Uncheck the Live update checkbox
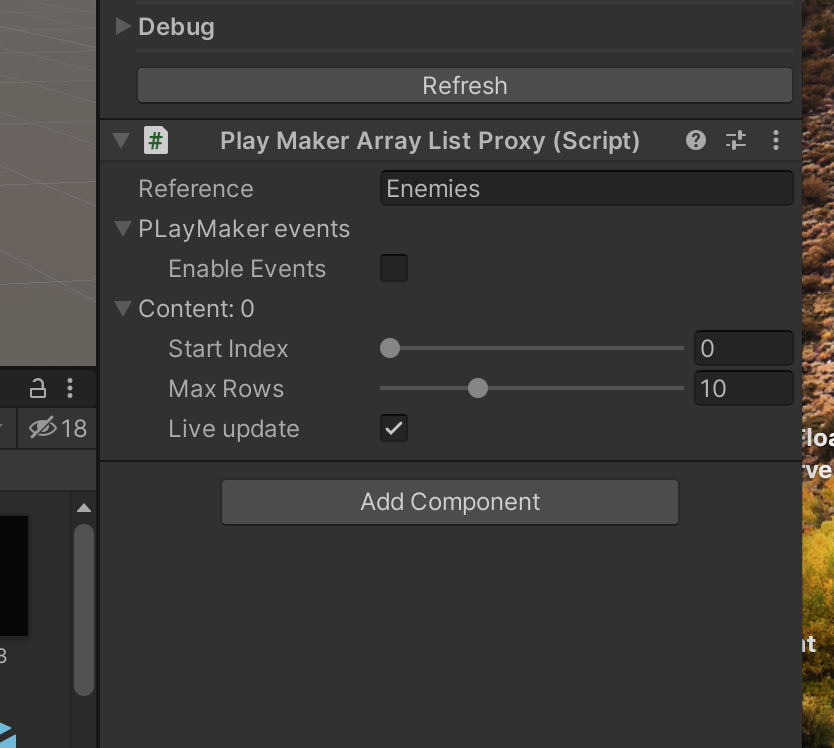The width and height of the screenshot is (834, 748). (394, 428)
